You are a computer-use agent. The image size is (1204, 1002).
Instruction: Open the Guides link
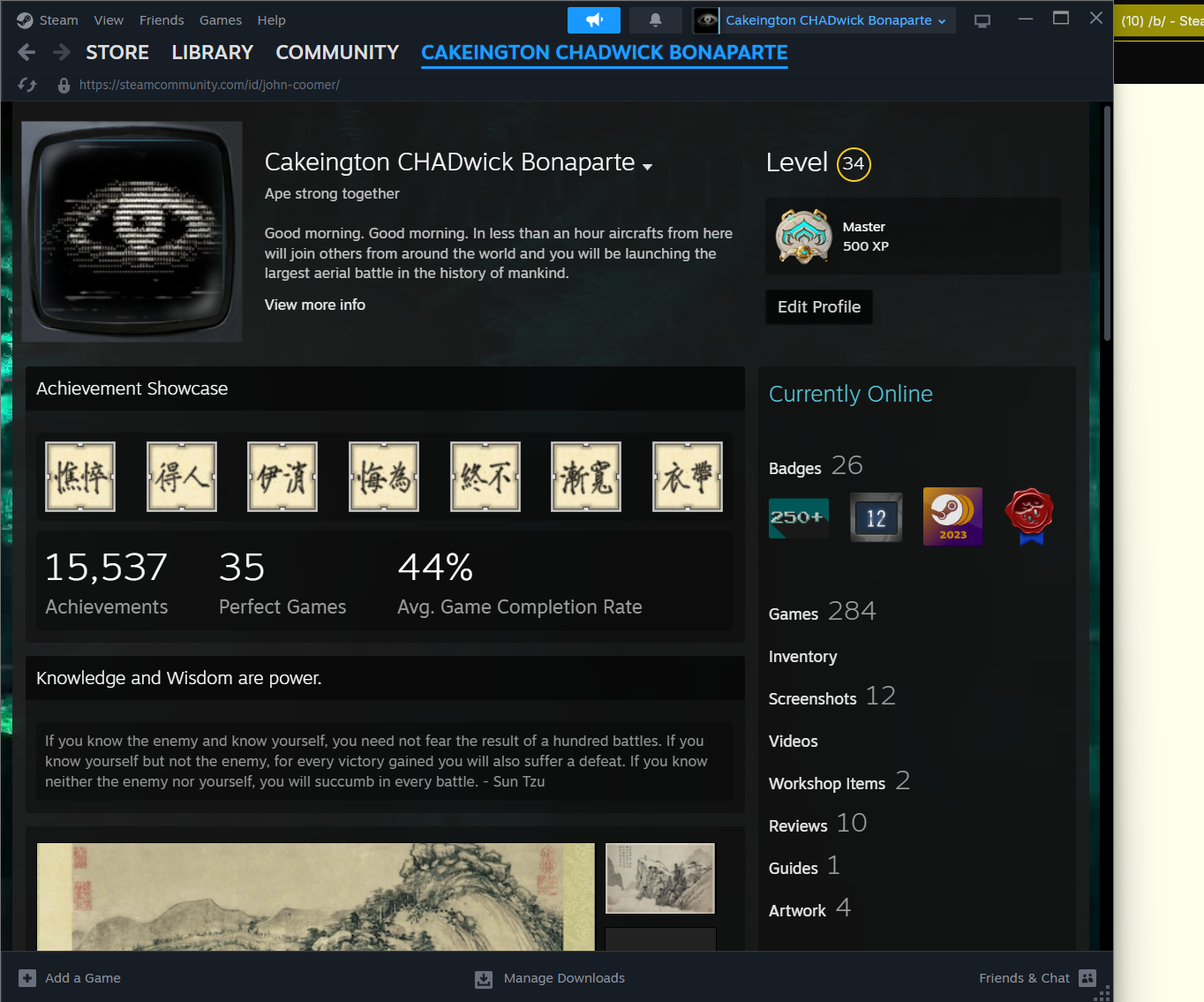804,866
